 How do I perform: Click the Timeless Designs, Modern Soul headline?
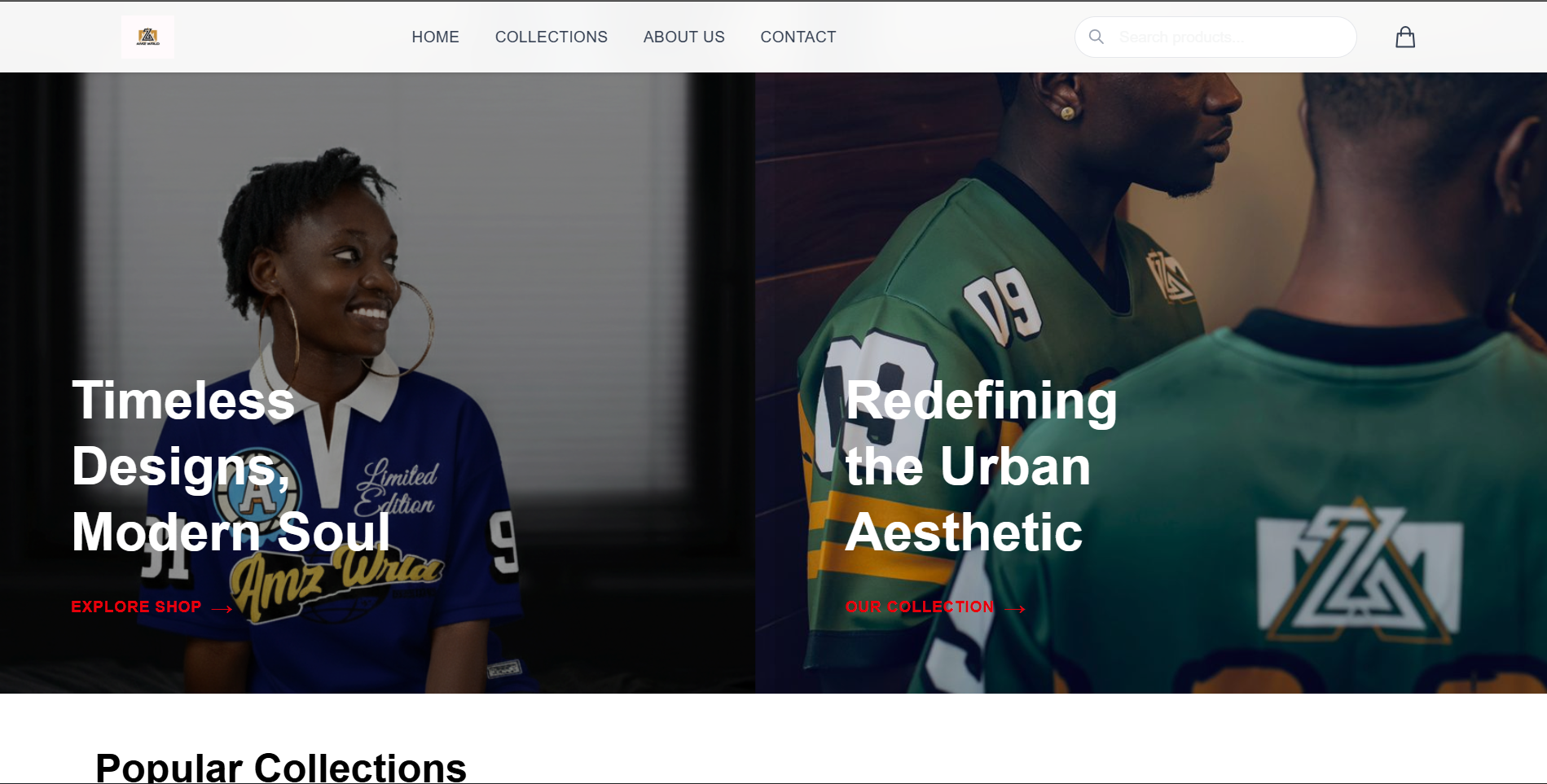pyautogui.click(x=231, y=466)
